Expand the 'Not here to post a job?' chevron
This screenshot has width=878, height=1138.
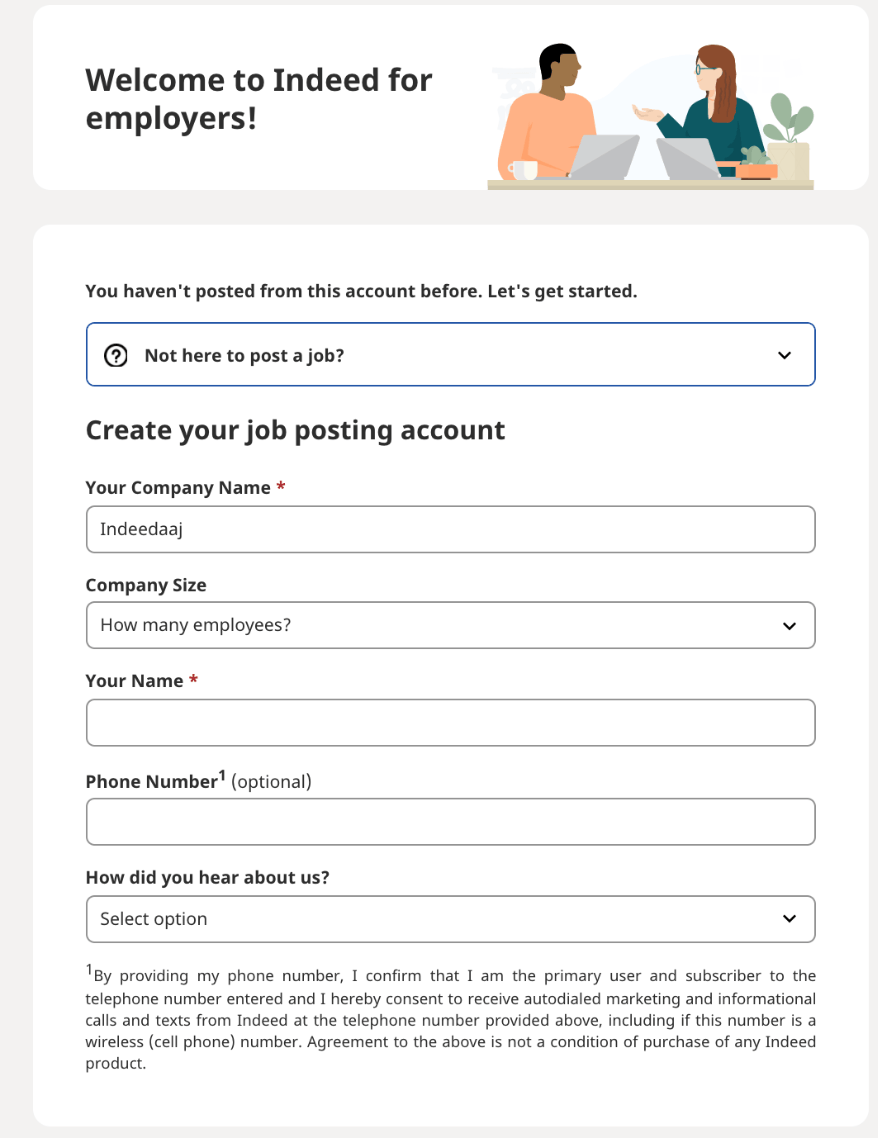784,356
